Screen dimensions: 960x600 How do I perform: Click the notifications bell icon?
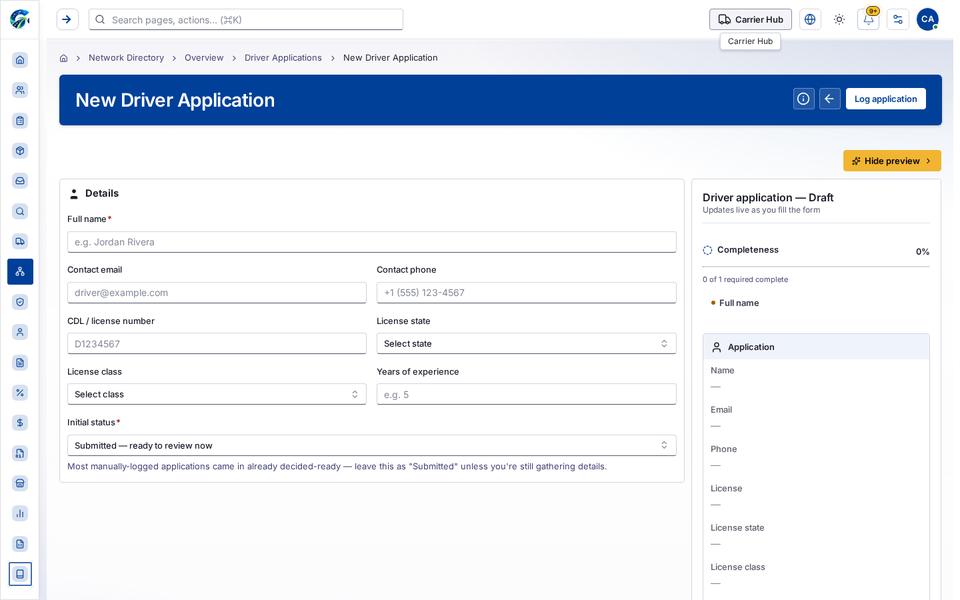[868, 20]
